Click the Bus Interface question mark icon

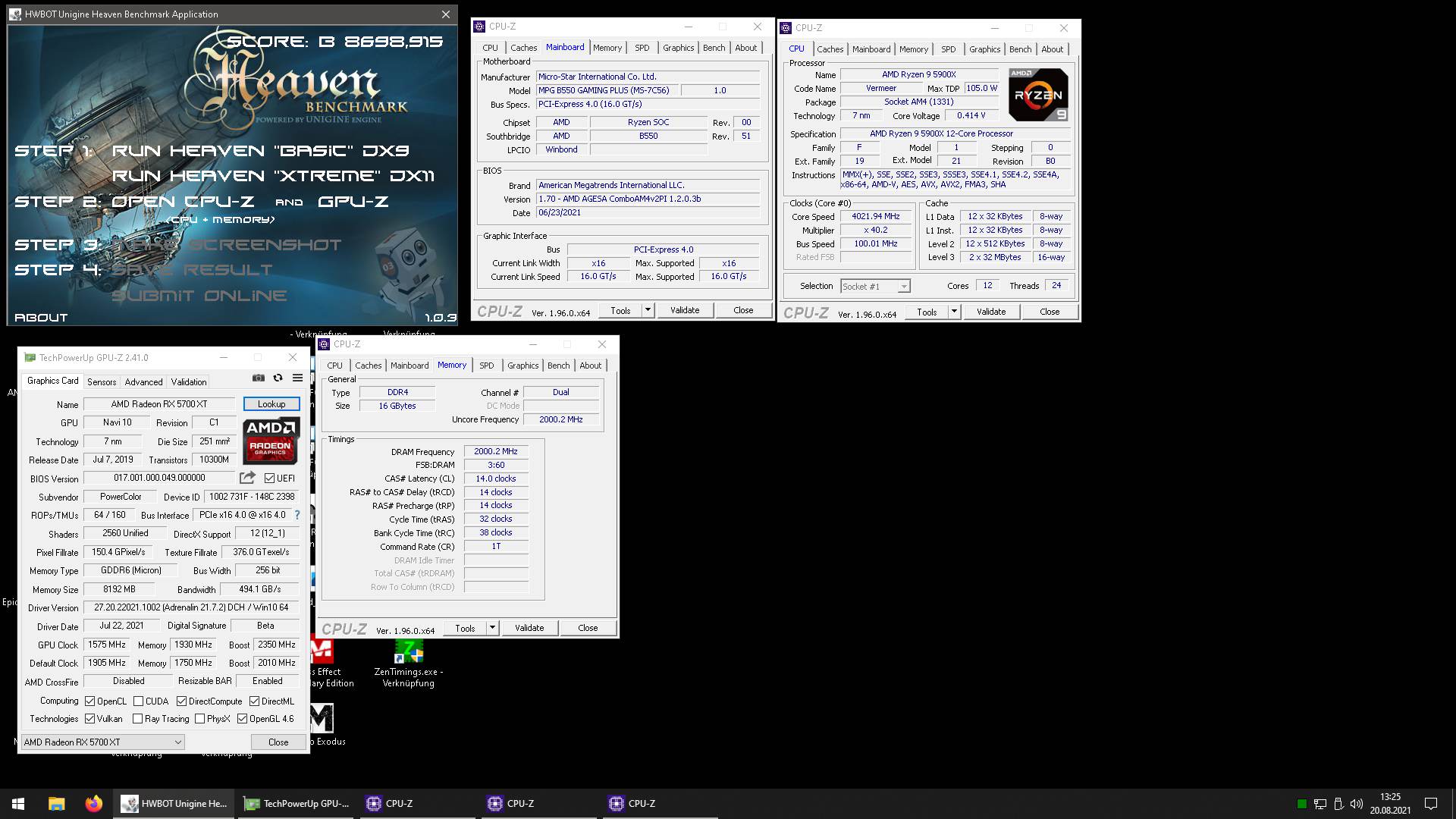point(297,515)
